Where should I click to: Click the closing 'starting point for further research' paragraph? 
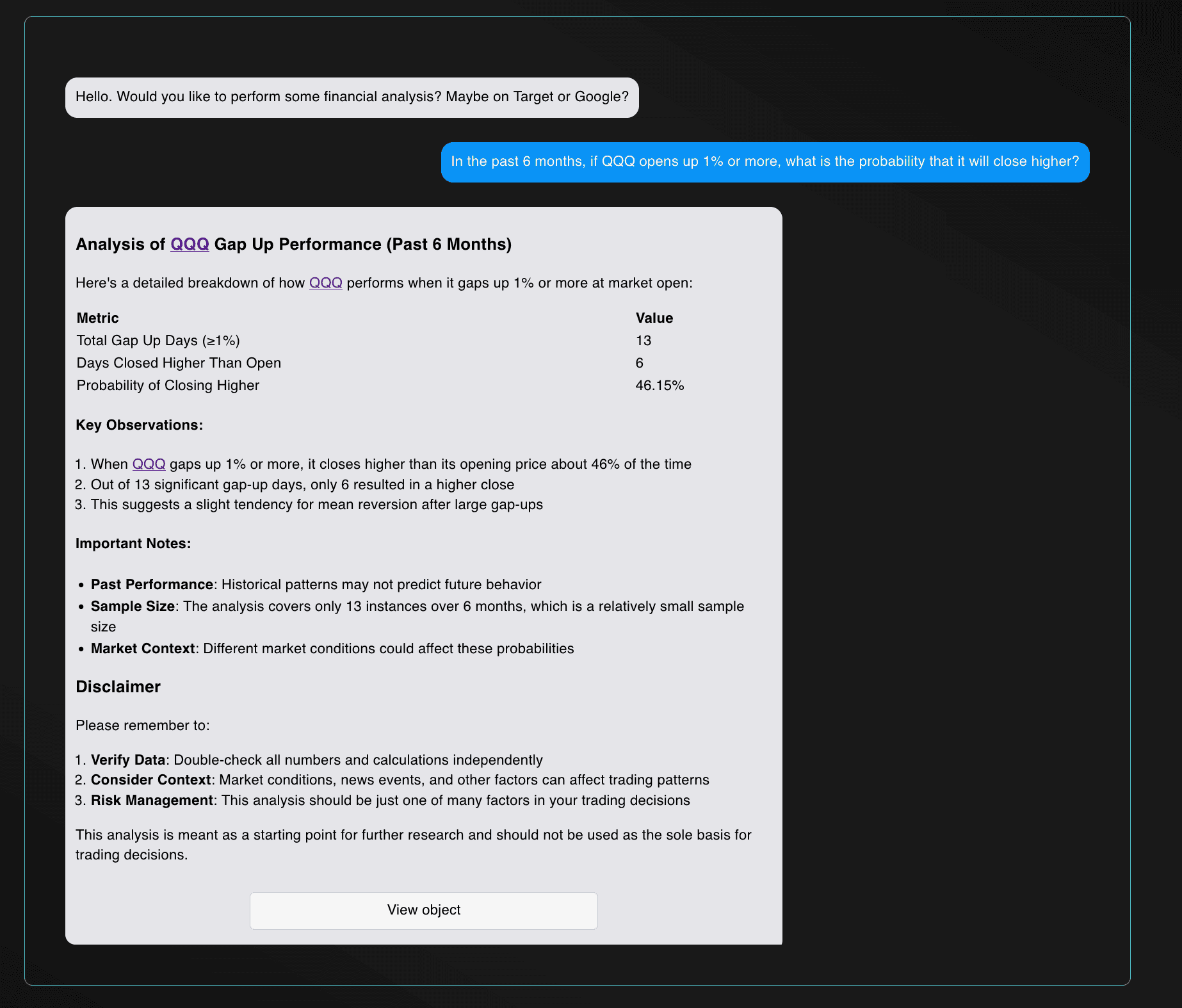point(414,845)
